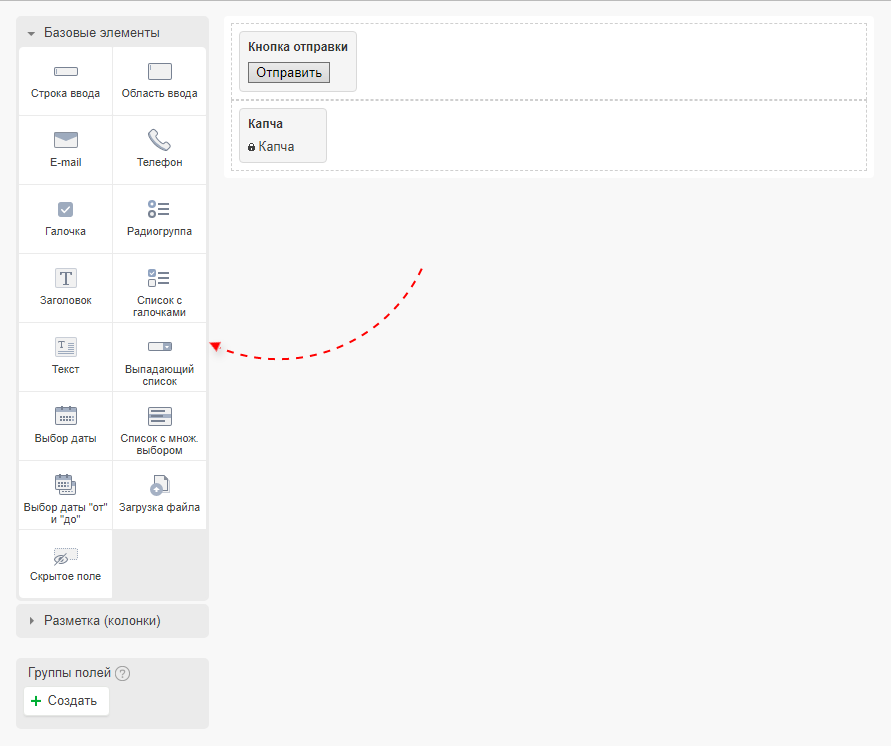The width and height of the screenshot is (891, 746).
Task: Choose the Телефон phone field element
Action: tap(160, 150)
